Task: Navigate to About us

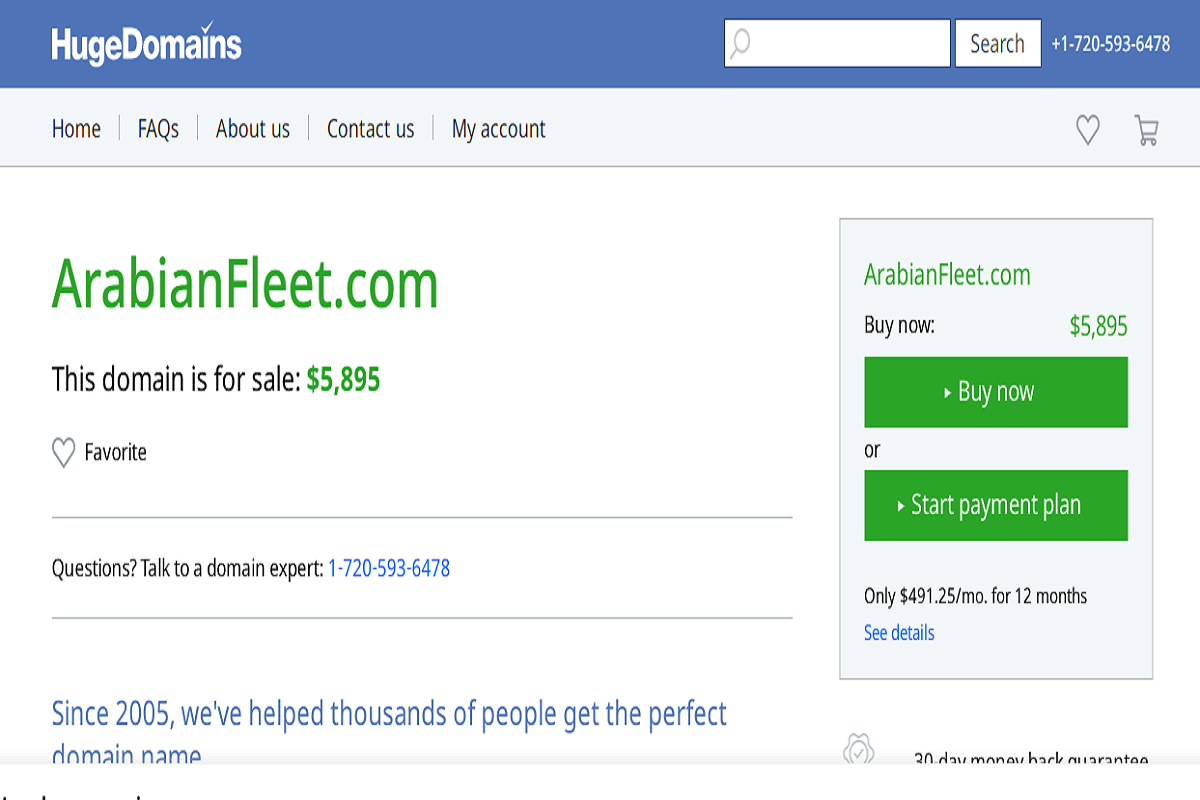Action: 253,129
